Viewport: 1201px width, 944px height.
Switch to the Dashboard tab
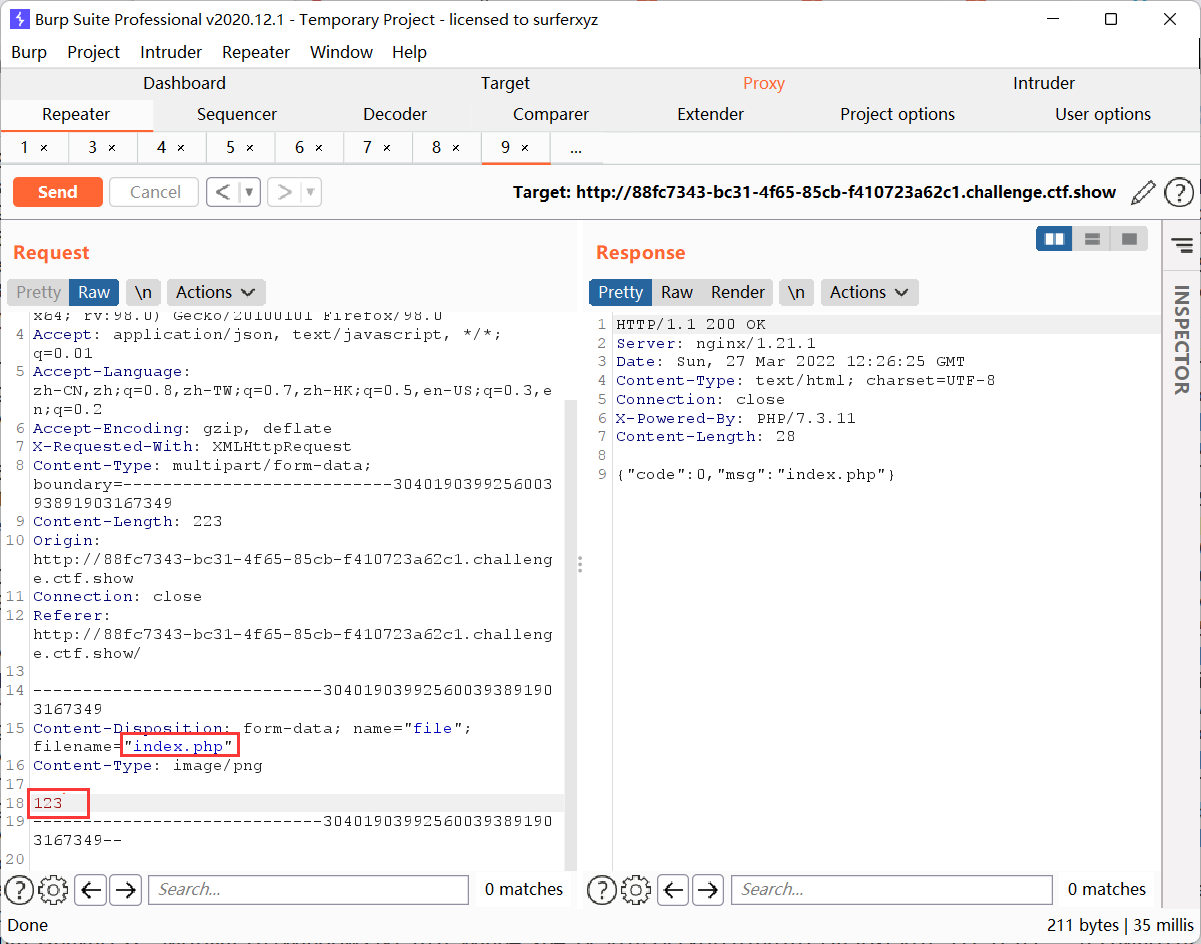[x=184, y=83]
